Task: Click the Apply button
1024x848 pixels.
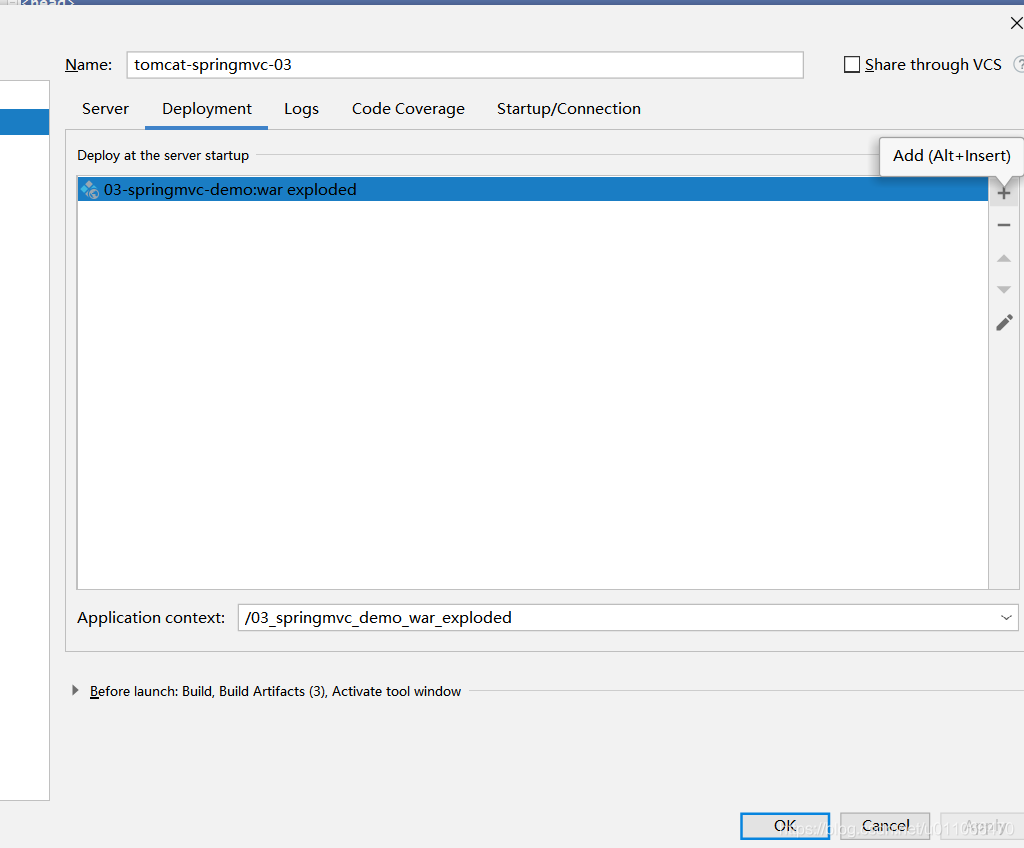Action: (x=982, y=826)
